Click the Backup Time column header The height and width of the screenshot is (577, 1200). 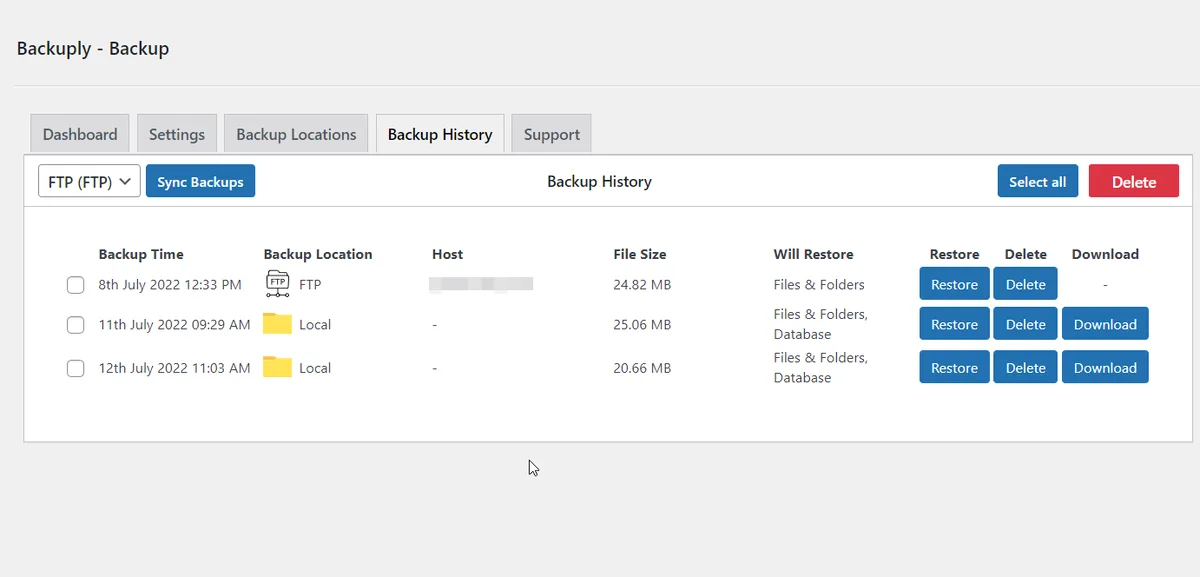[141, 254]
